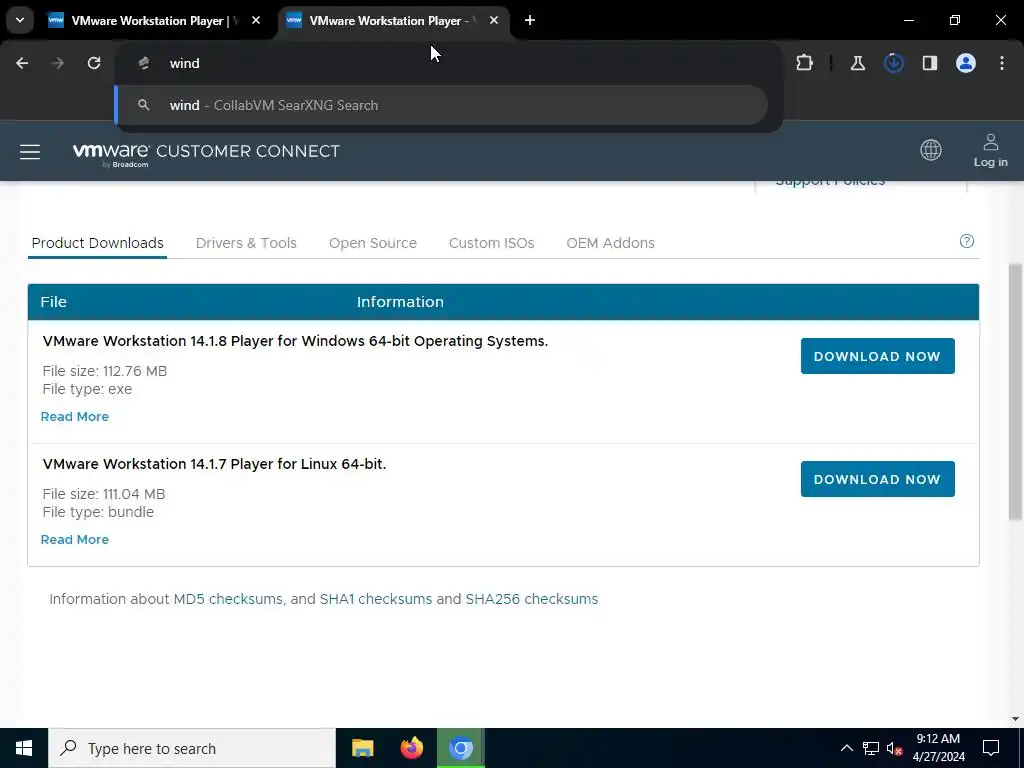The height and width of the screenshot is (768, 1024).
Task: Read More about Linux 64-bit Player
Action: (74, 539)
